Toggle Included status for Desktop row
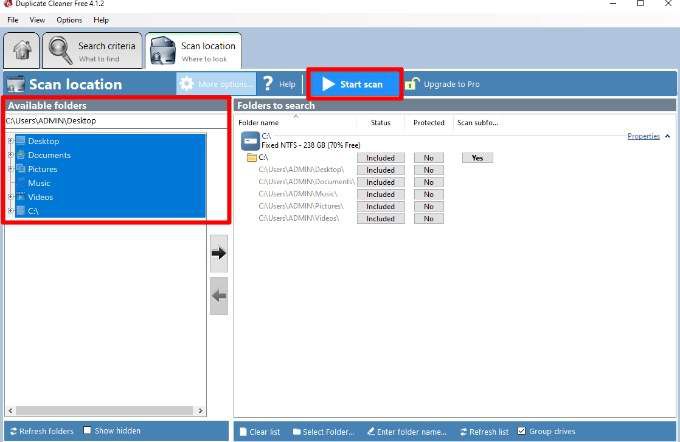The image size is (680, 442). click(380, 170)
